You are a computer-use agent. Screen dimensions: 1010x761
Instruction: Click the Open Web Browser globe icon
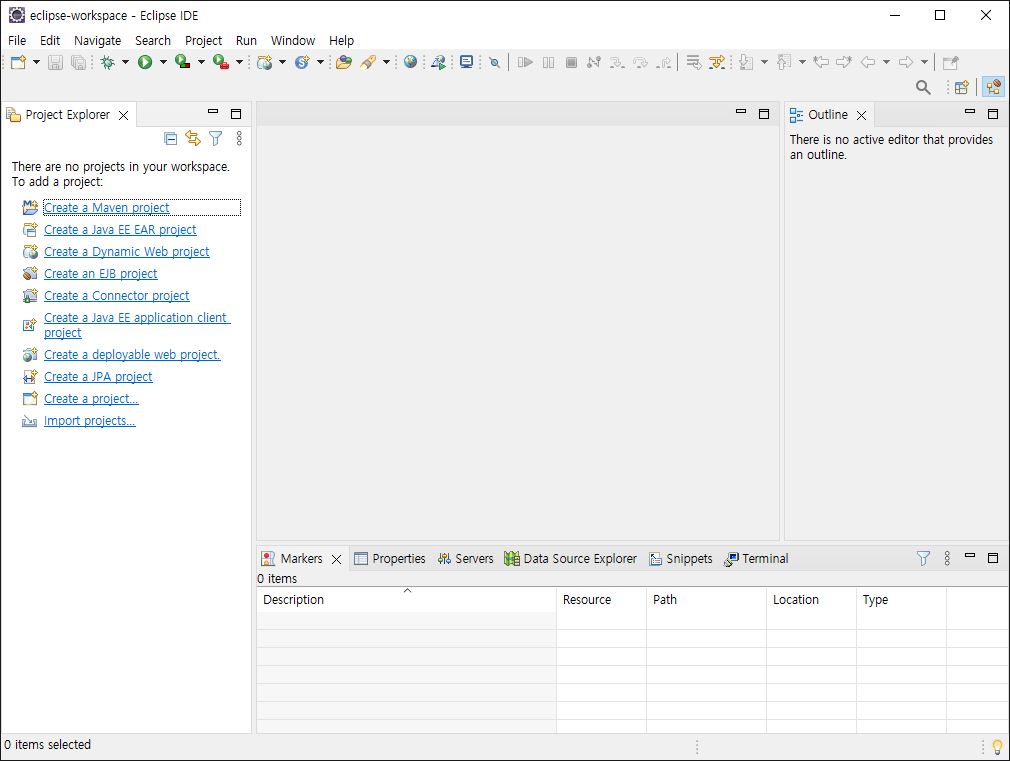click(x=410, y=62)
